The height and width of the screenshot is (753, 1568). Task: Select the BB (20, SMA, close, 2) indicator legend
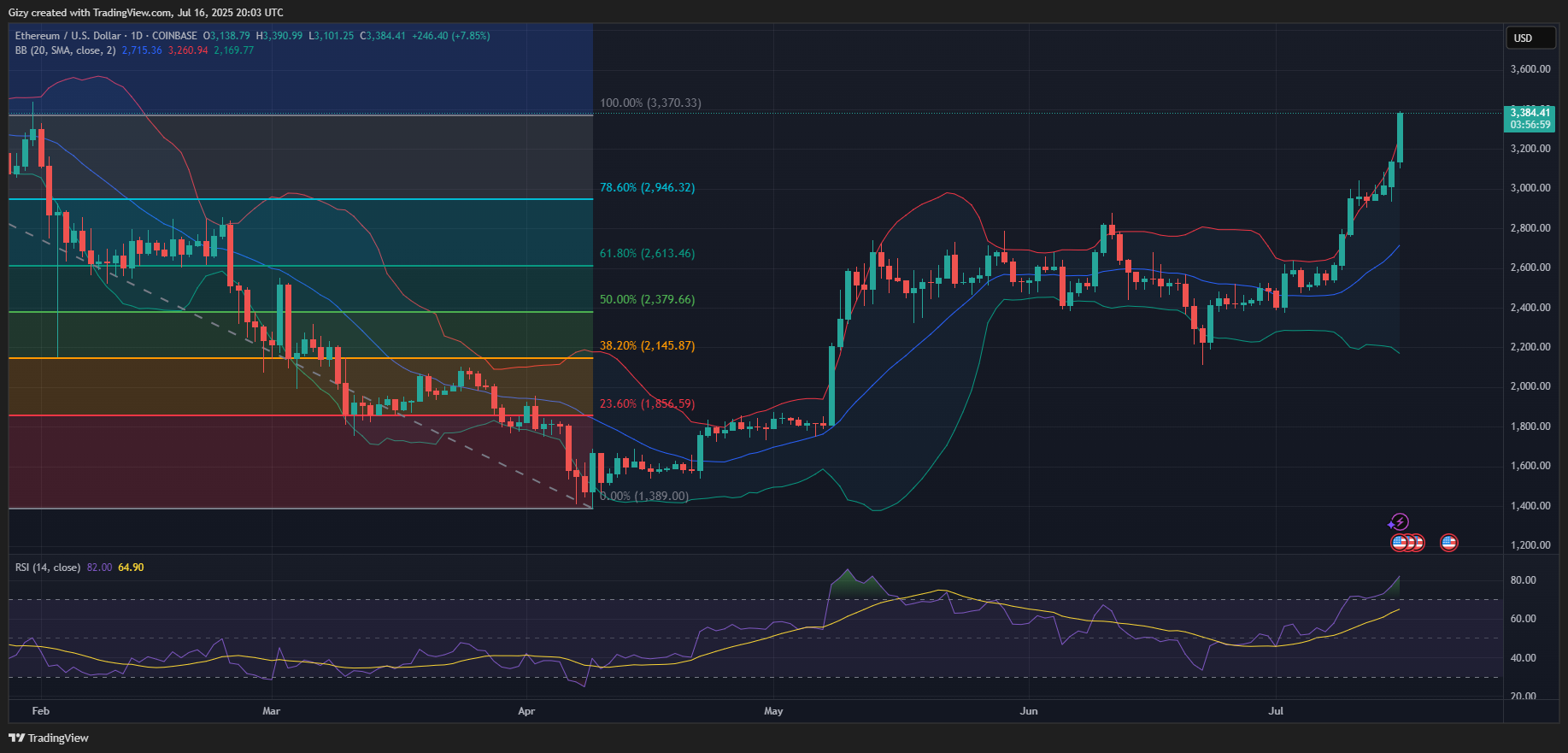[65, 50]
